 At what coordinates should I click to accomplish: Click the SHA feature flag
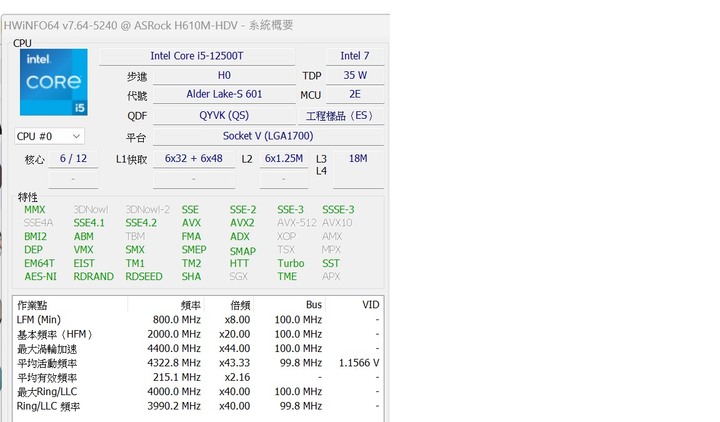(x=191, y=277)
